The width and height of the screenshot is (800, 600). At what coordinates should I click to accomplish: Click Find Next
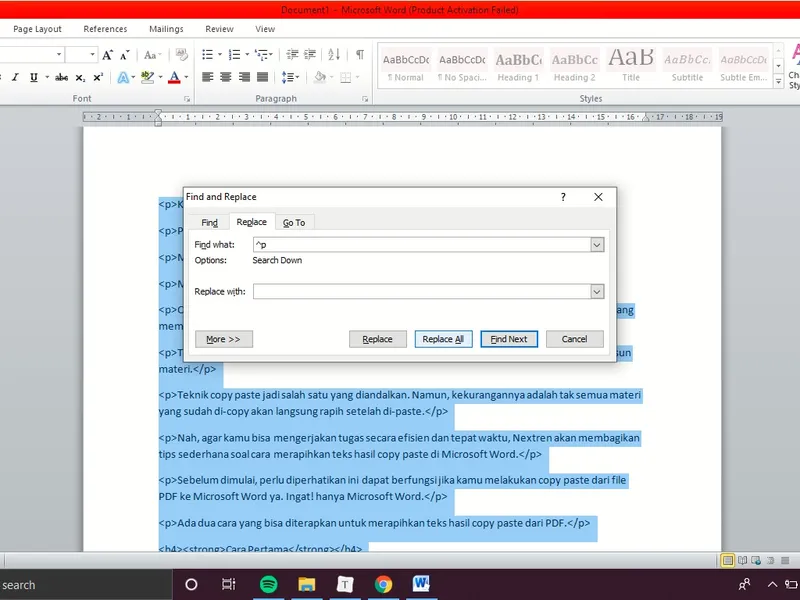(x=509, y=339)
